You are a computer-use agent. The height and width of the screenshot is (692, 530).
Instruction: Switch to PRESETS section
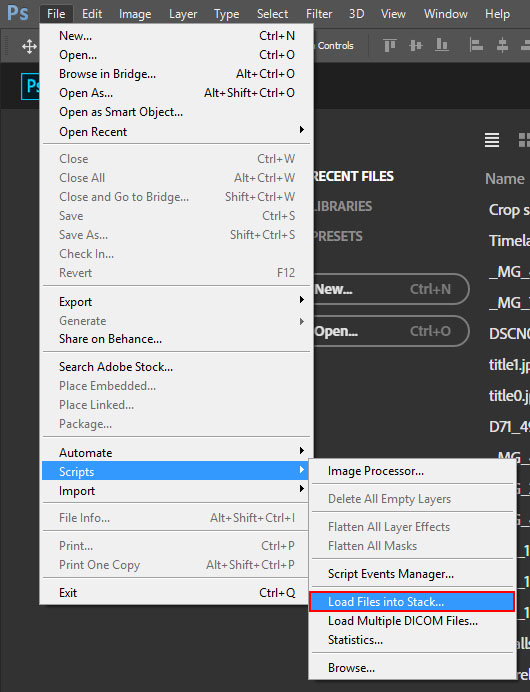tap(338, 236)
